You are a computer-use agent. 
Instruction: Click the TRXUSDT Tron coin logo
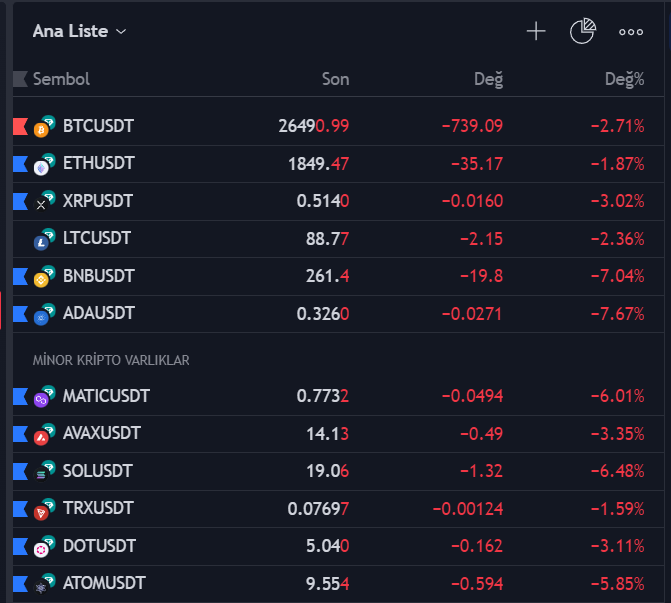43,510
